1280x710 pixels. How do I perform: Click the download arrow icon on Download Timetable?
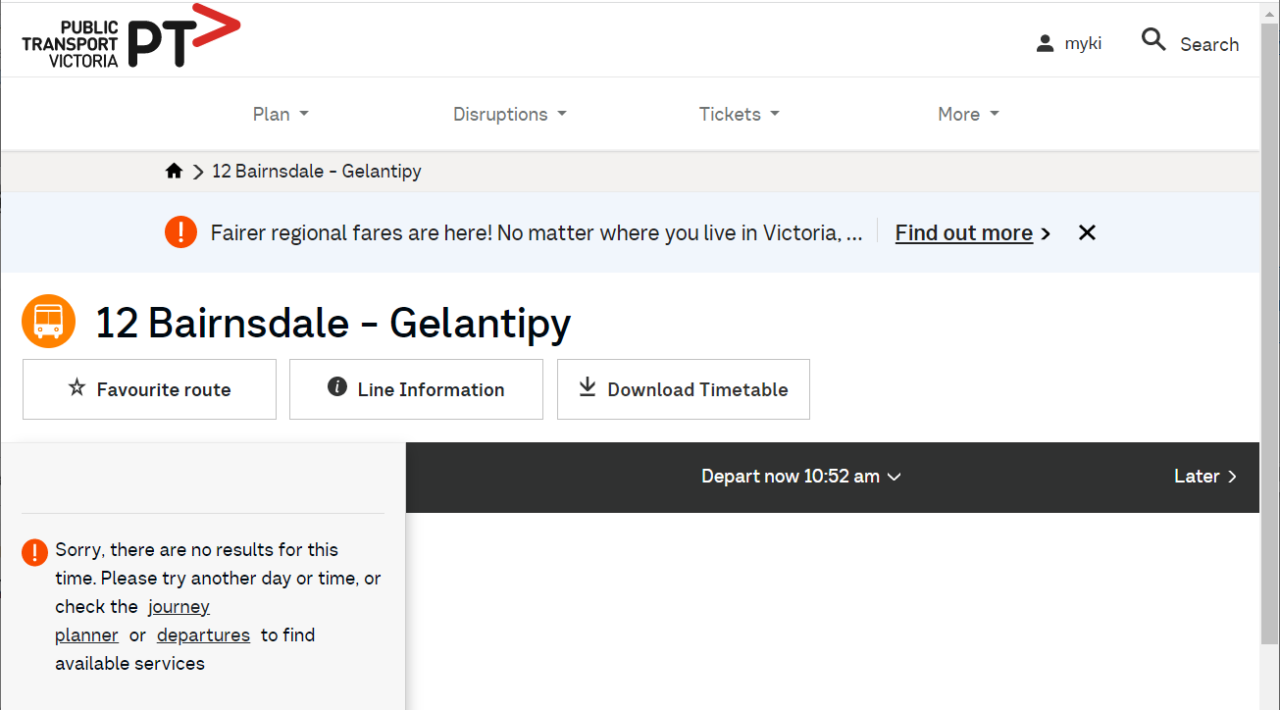[588, 388]
